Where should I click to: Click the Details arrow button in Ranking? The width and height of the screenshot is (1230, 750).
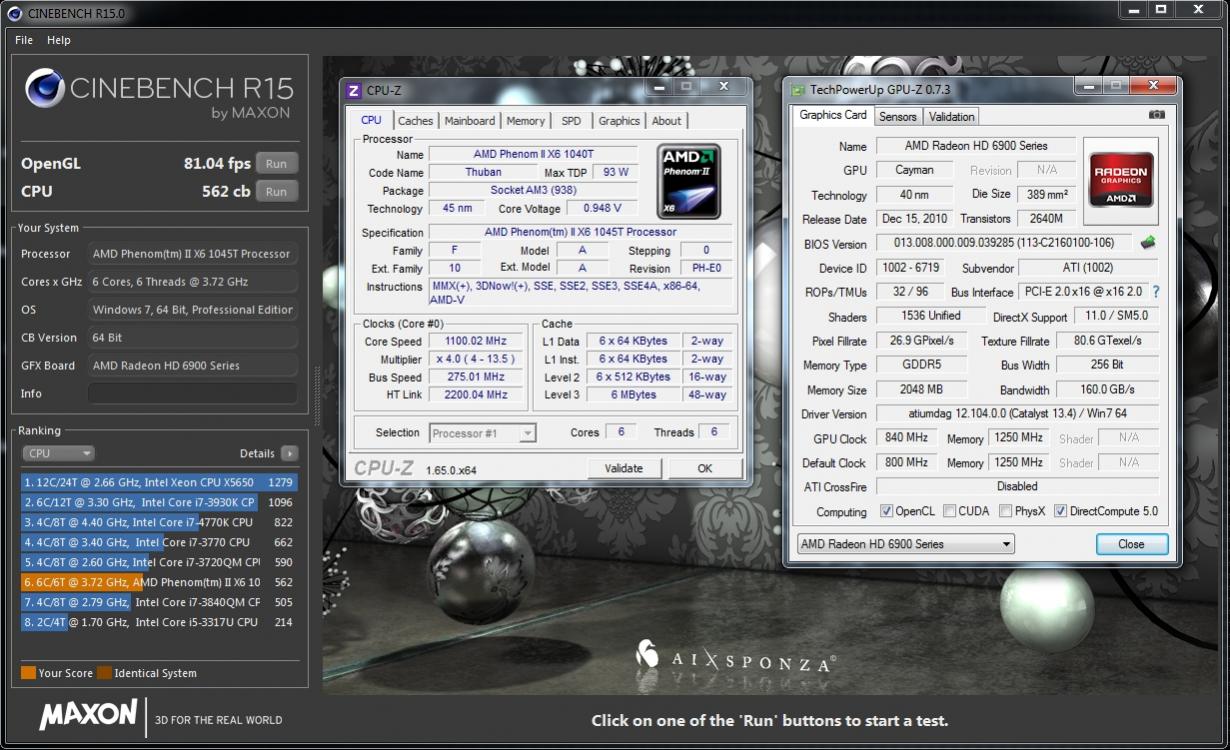289,453
